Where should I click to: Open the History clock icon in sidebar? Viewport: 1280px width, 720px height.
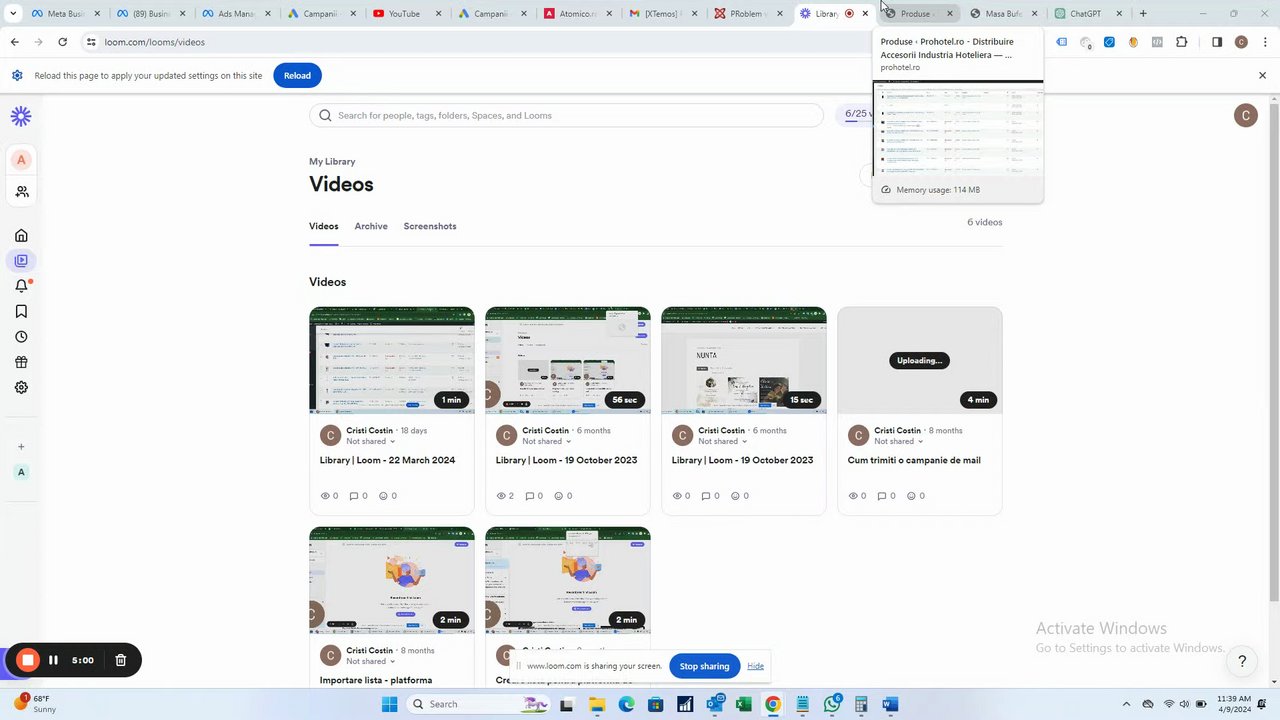(21, 337)
